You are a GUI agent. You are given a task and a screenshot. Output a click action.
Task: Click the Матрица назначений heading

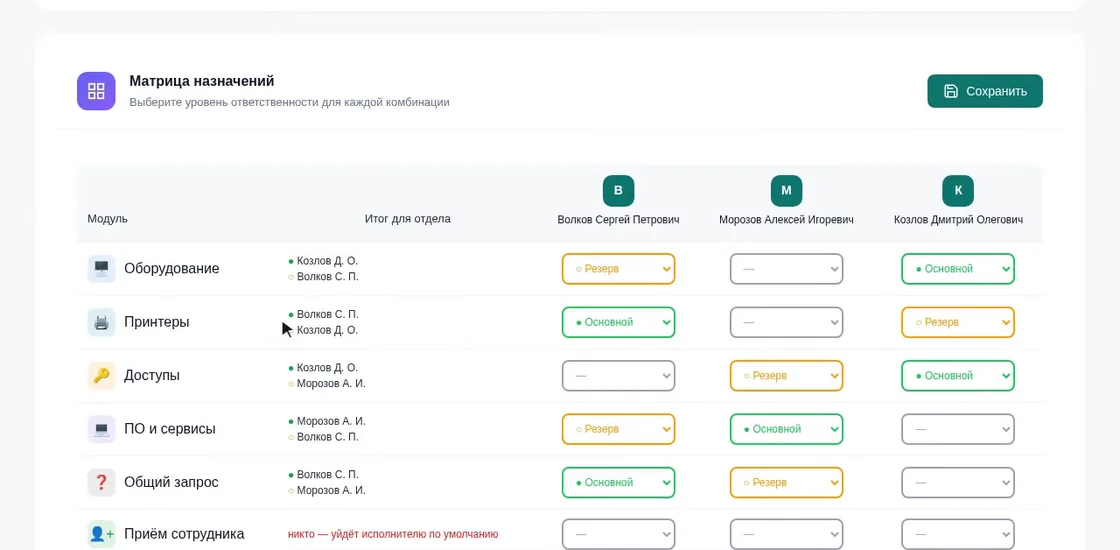pyautogui.click(x=201, y=81)
